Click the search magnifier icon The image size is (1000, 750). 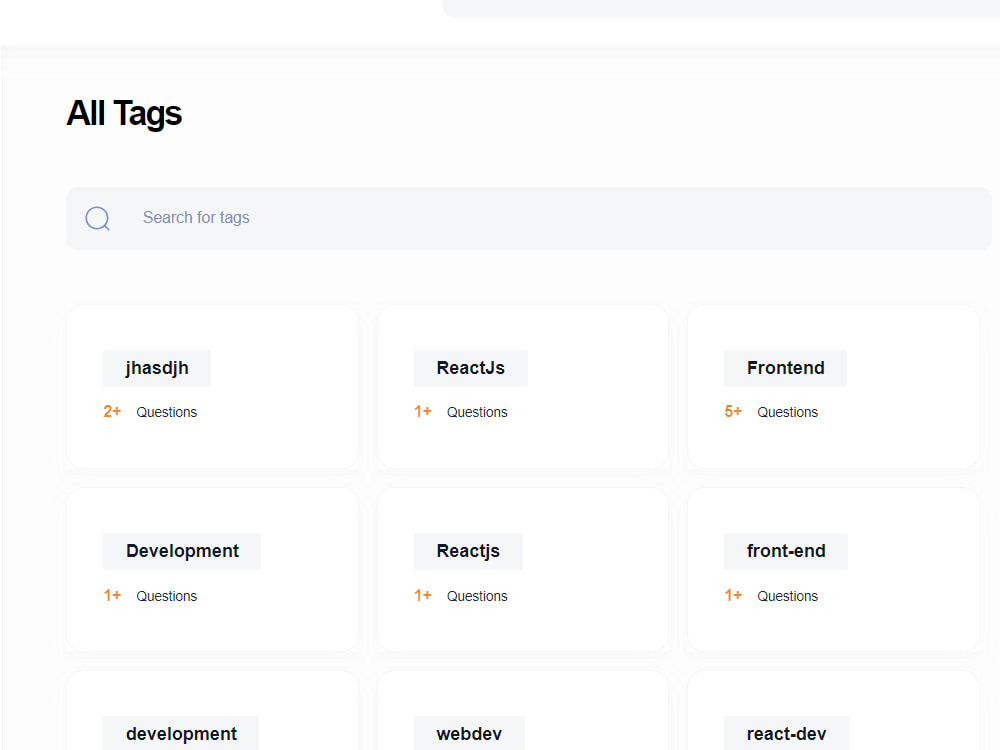pyautogui.click(x=97, y=218)
